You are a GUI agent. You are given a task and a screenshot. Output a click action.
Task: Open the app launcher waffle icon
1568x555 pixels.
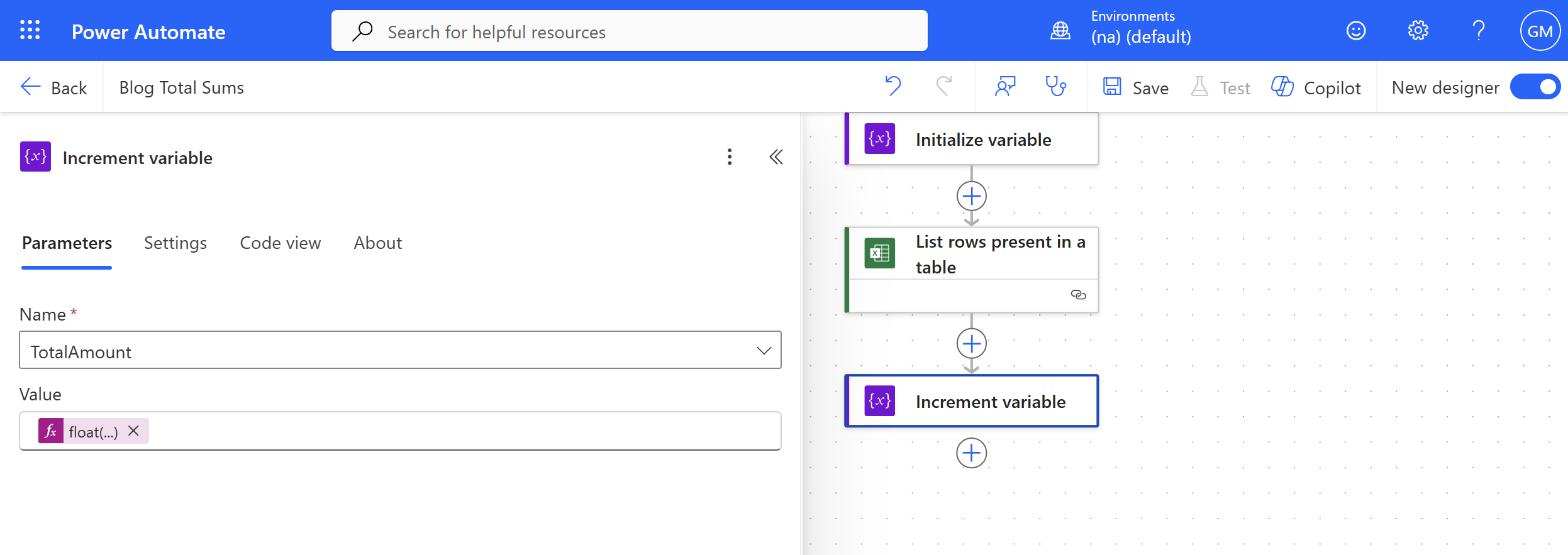30,30
